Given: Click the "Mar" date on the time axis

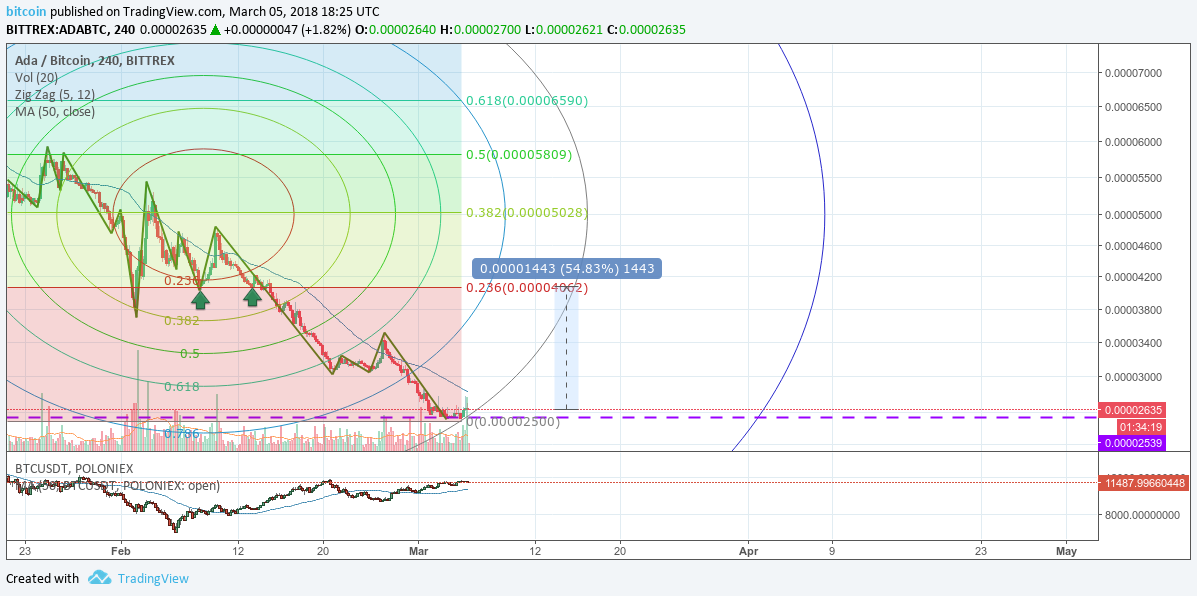Looking at the screenshot, I should point(419,550).
